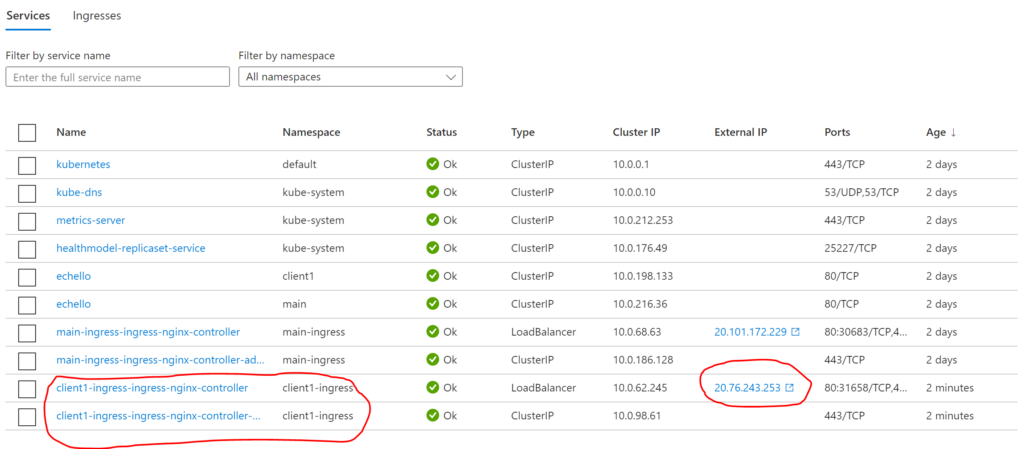The width and height of the screenshot is (1024, 449).
Task: Click the External IP column header
Action: click(741, 132)
